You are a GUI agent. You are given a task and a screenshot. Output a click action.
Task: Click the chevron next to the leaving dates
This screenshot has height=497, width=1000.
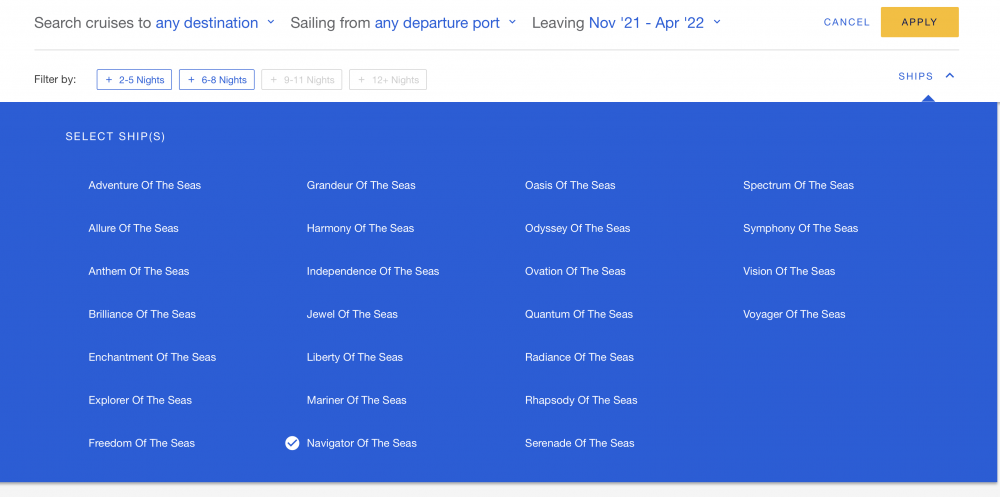[x=717, y=22]
